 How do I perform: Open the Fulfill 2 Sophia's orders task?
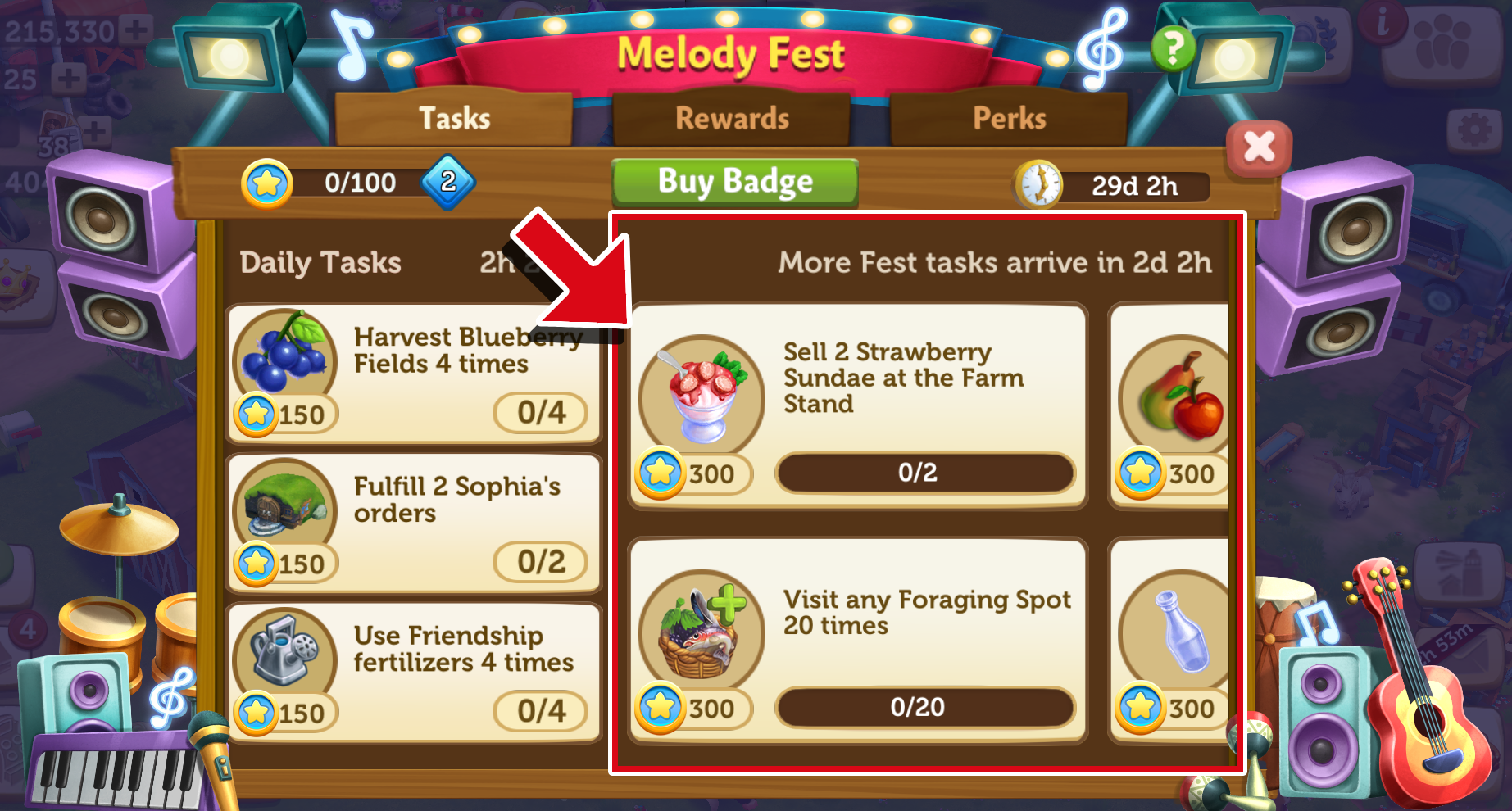(x=414, y=523)
